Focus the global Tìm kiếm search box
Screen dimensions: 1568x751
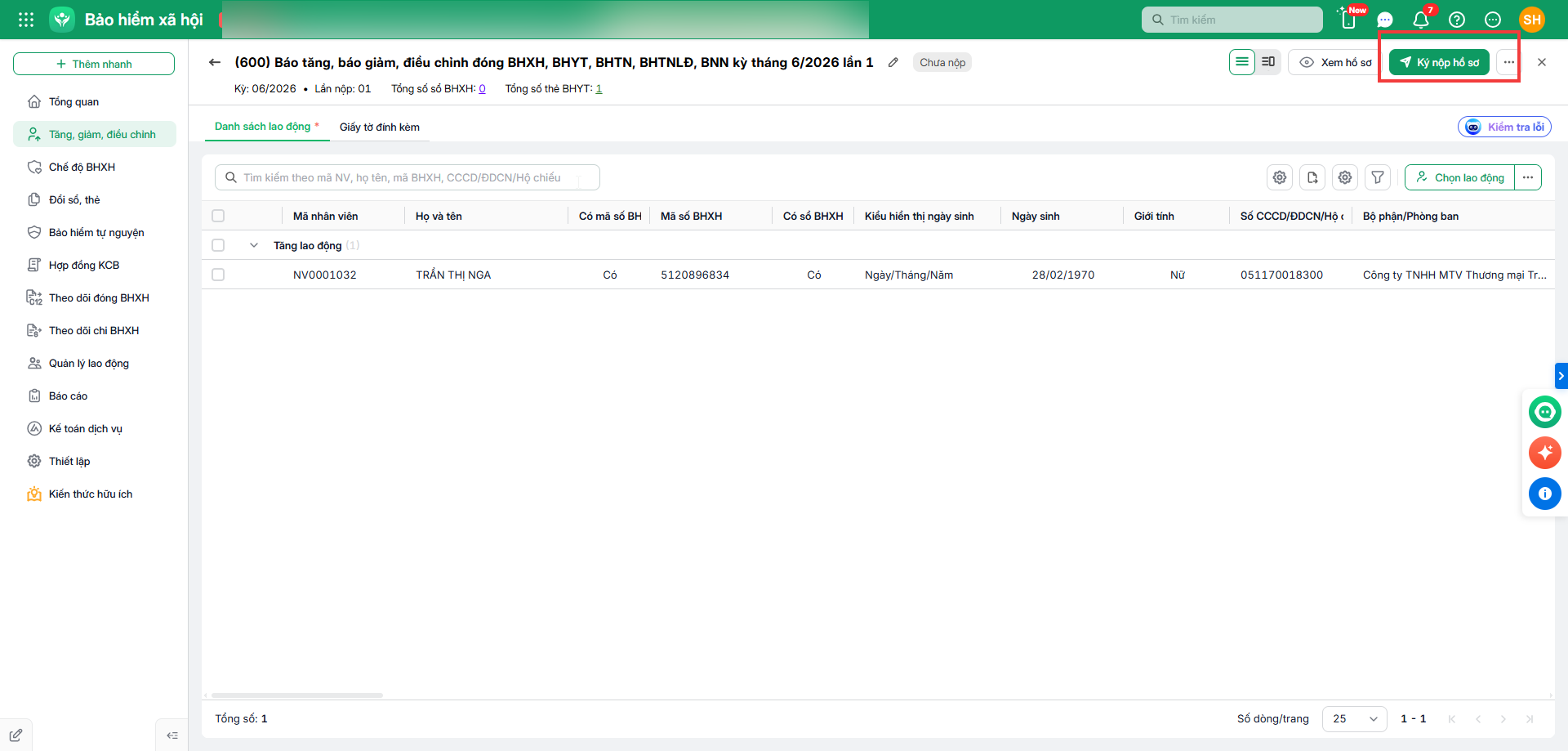[1232, 20]
